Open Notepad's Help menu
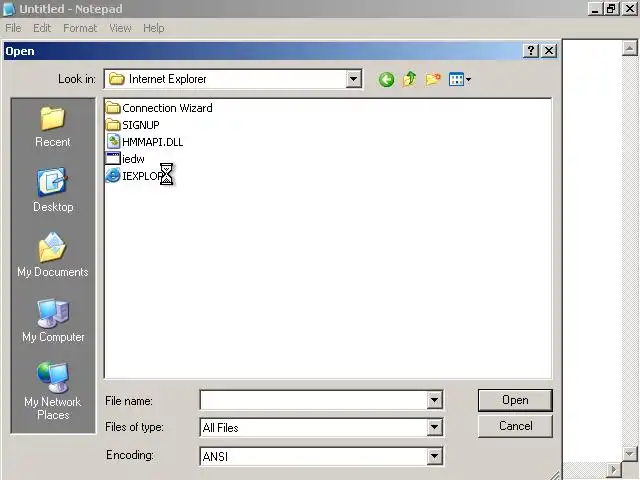640x480 pixels. 153,28
